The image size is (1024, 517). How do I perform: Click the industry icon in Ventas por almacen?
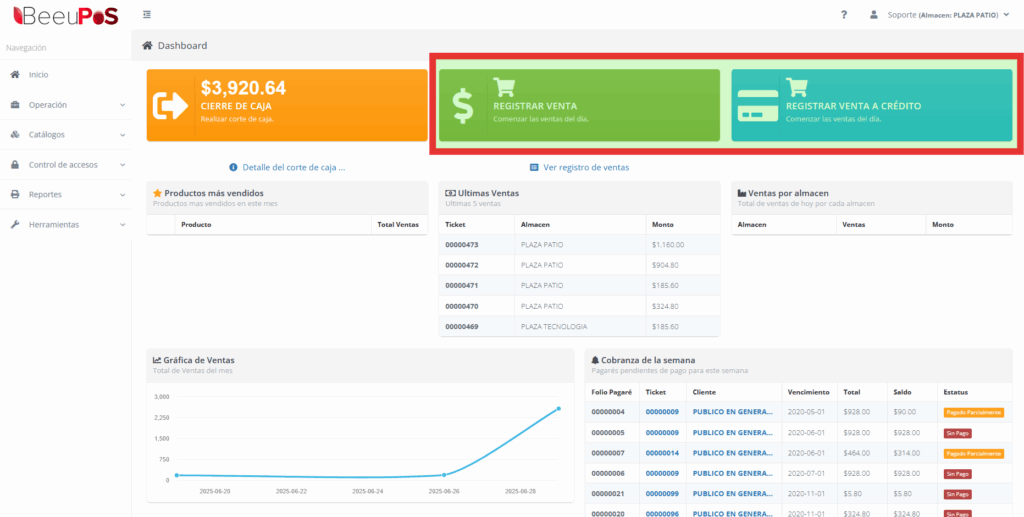click(x=742, y=193)
